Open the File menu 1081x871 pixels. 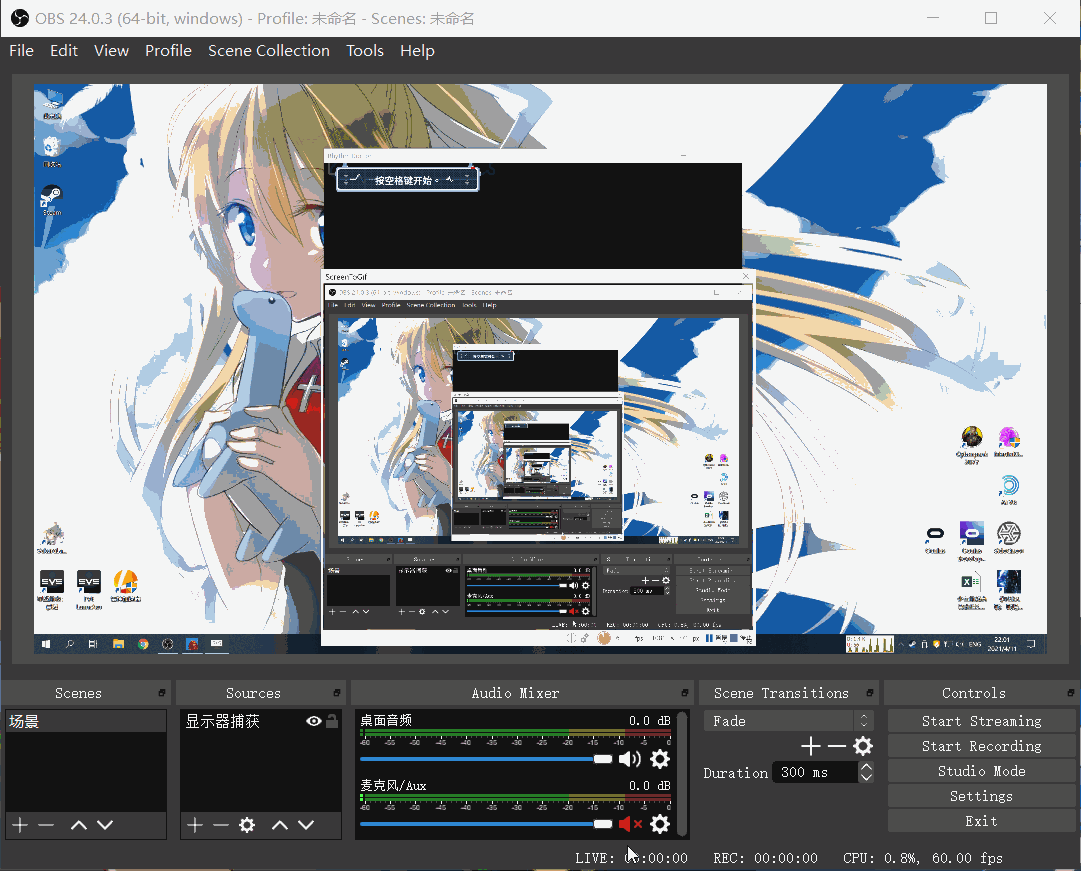[21, 51]
